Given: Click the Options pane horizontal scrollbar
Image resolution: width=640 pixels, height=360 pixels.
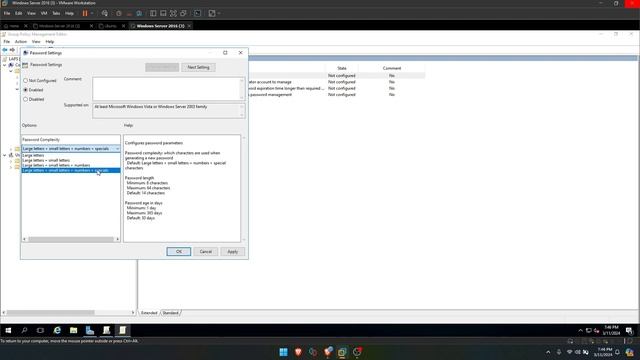Looking at the screenshot, I should coord(71,239).
